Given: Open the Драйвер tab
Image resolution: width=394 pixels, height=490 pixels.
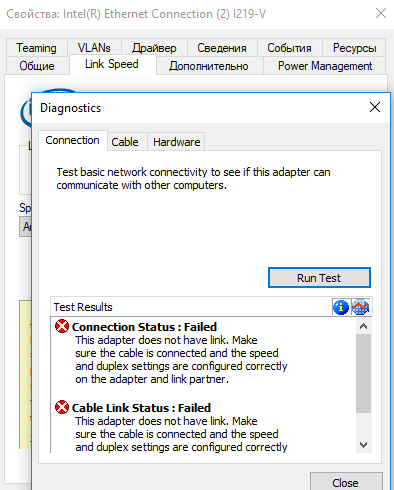Looking at the screenshot, I should [x=154, y=48].
